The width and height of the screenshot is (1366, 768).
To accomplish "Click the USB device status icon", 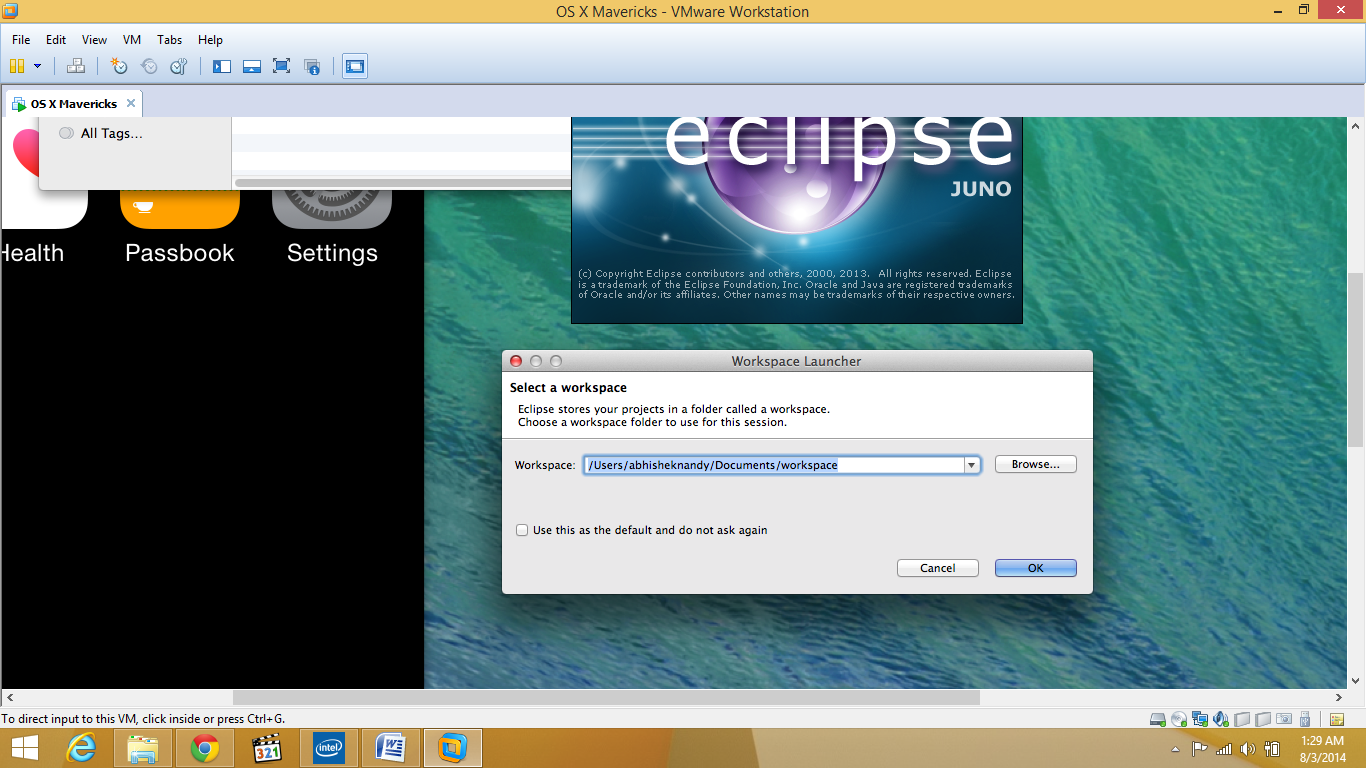I will (1304, 719).
